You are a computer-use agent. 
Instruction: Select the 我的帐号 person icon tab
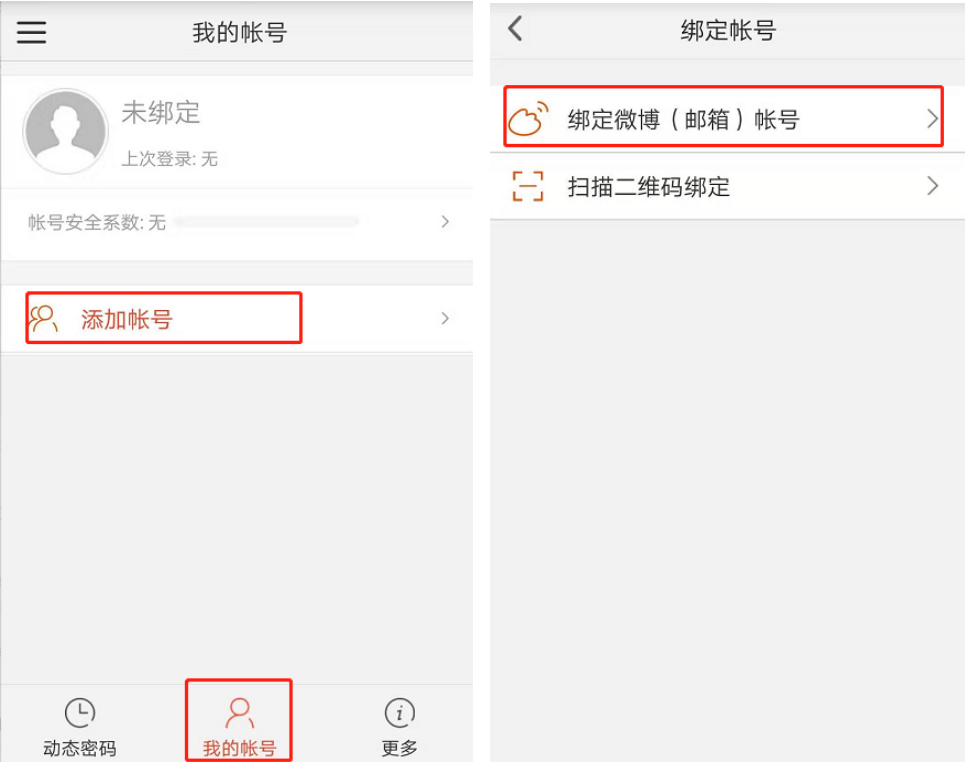tap(240, 713)
